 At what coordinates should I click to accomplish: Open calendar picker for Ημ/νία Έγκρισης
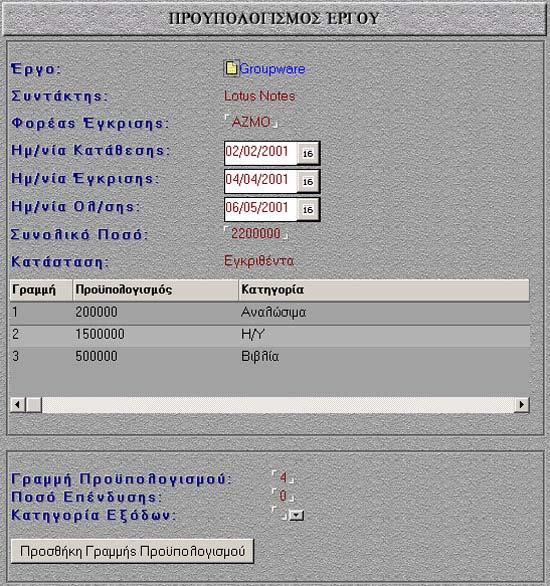pyautogui.click(x=308, y=182)
